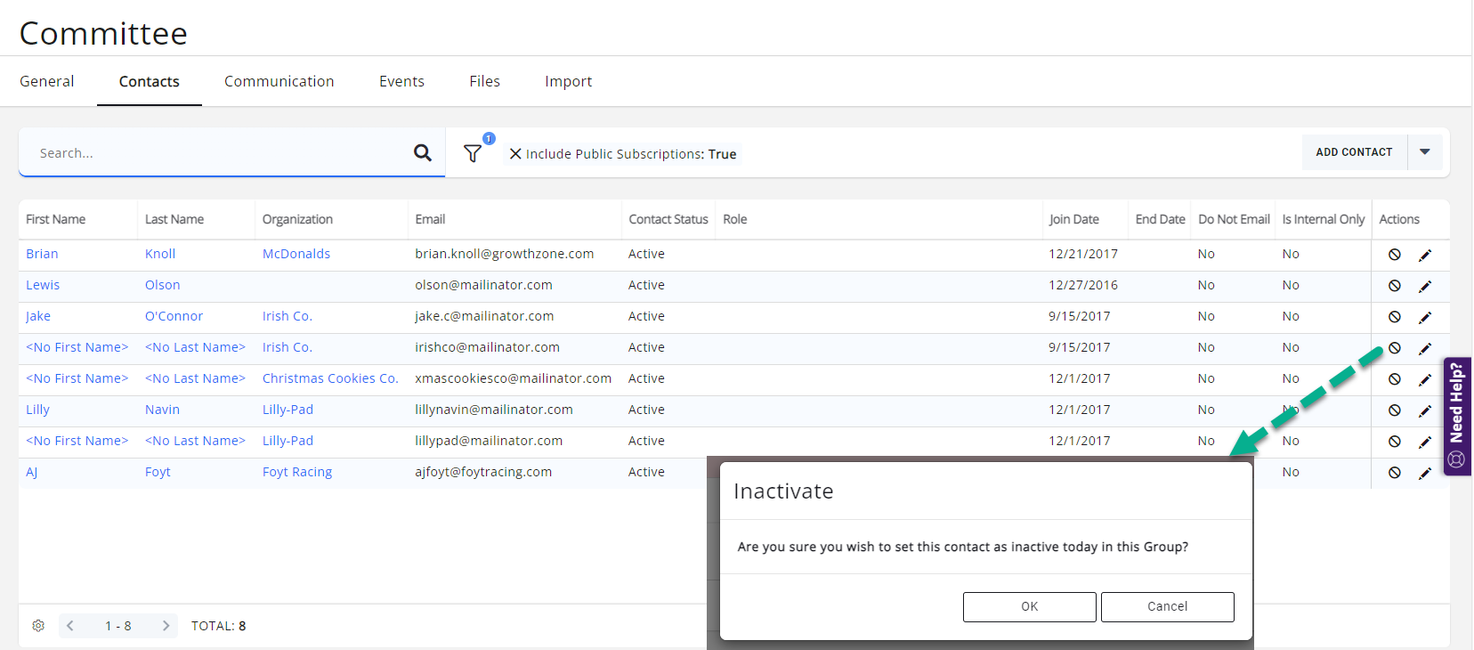1474x650 pixels.
Task: Edit Lewis Olson with pencil icon
Action: (x=1425, y=286)
